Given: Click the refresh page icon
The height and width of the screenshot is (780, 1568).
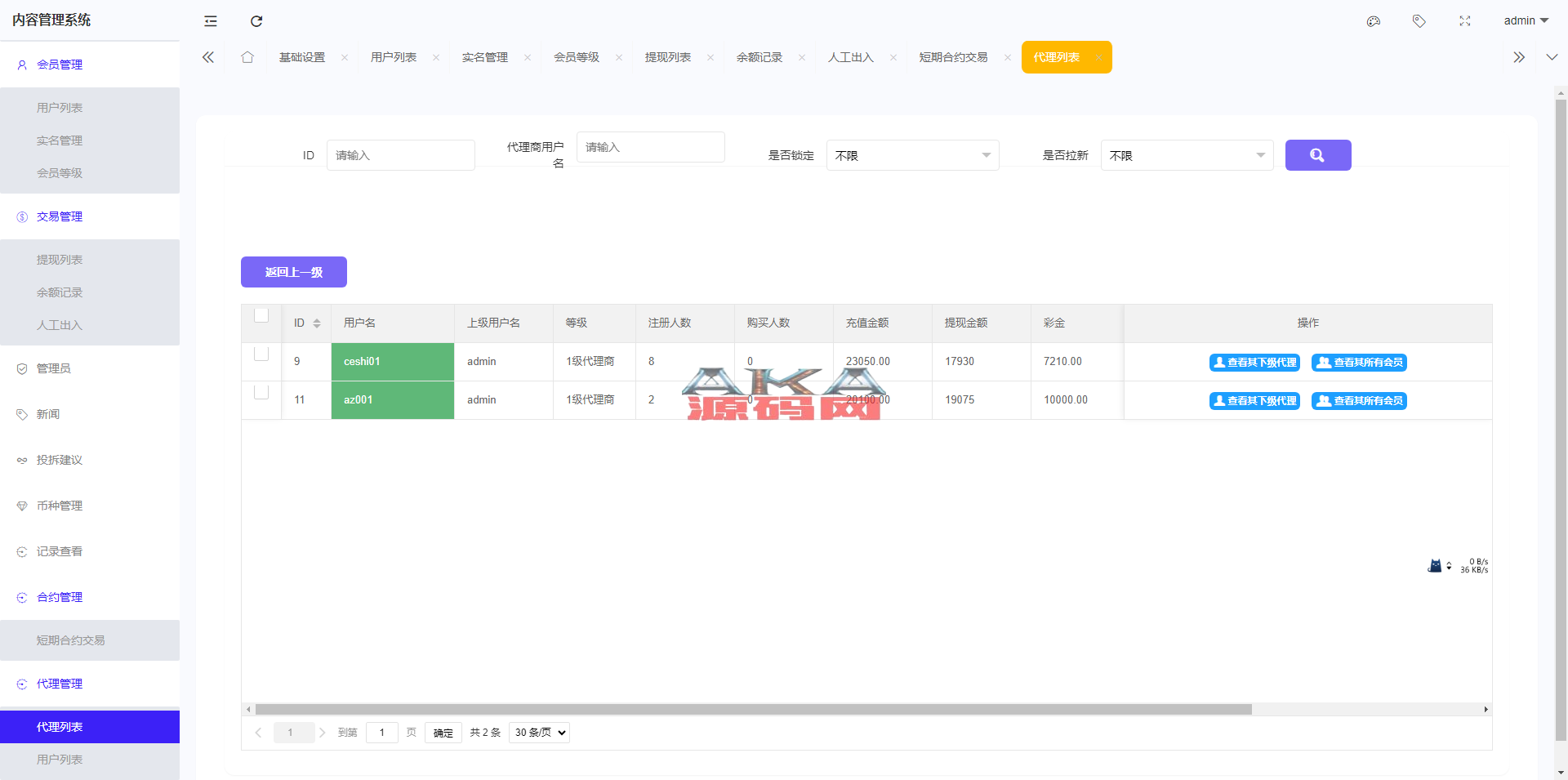Looking at the screenshot, I should 256,21.
